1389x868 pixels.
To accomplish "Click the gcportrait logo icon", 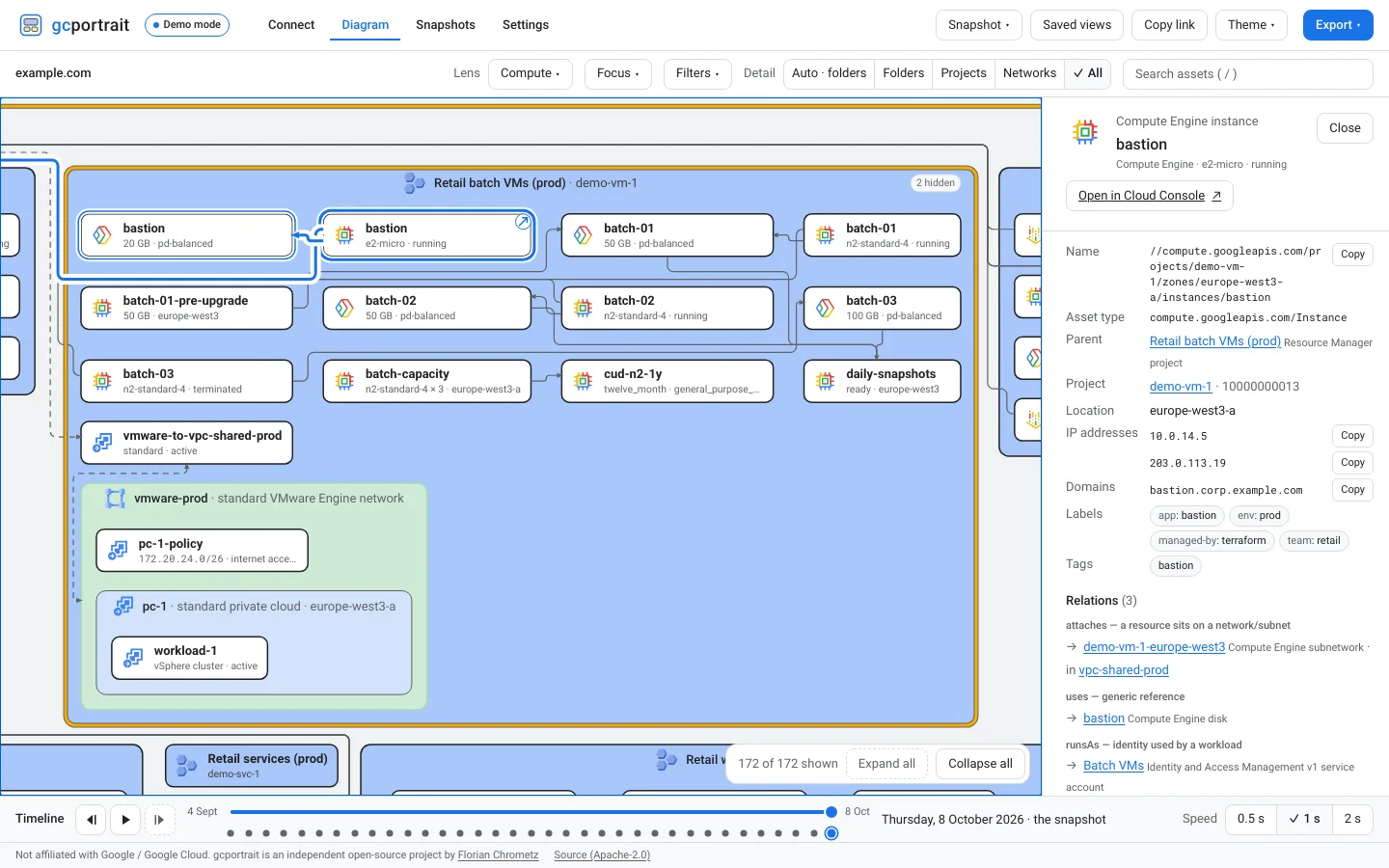I will pos(31,25).
